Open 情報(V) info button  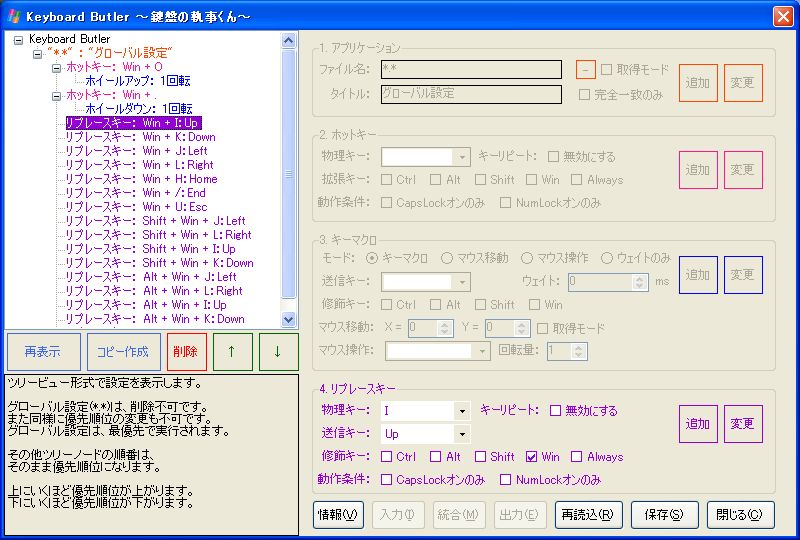[x=338, y=515]
